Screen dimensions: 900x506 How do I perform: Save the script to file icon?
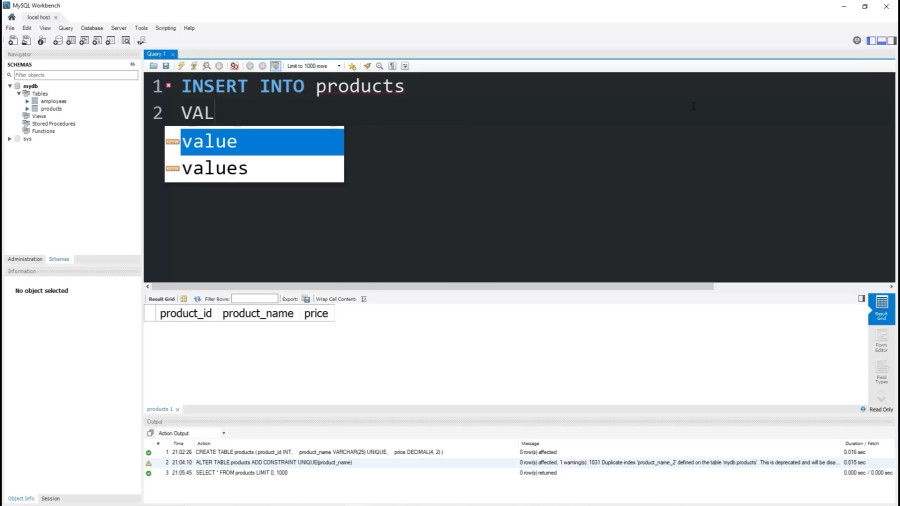pyautogui.click(x=166, y=66)
